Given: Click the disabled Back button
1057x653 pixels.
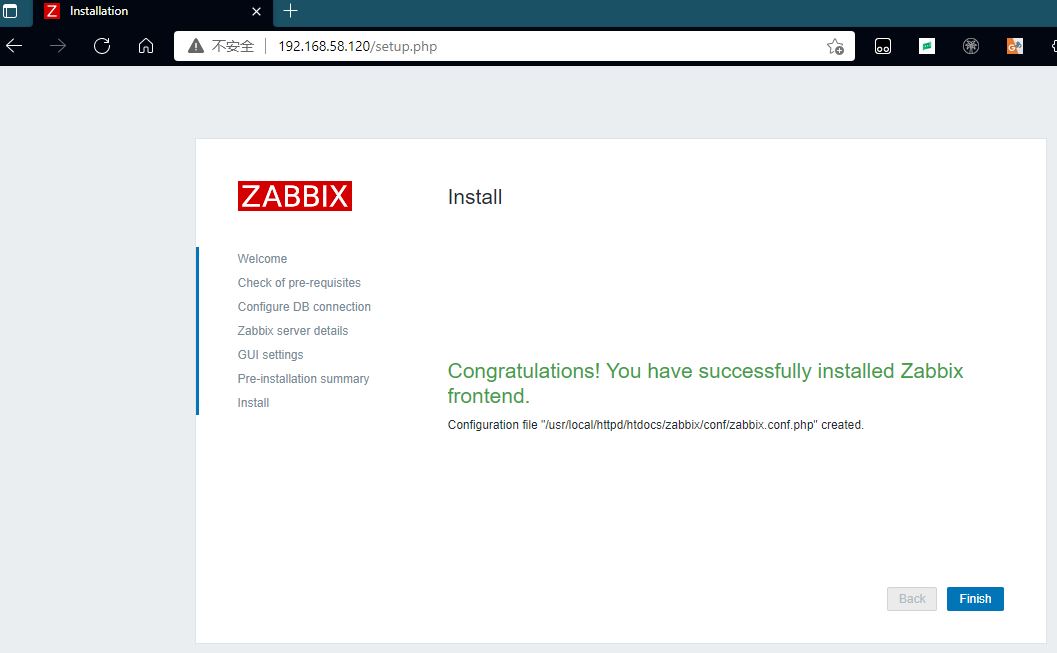Looking at the screenshot, I should click(x=911, y=598).
